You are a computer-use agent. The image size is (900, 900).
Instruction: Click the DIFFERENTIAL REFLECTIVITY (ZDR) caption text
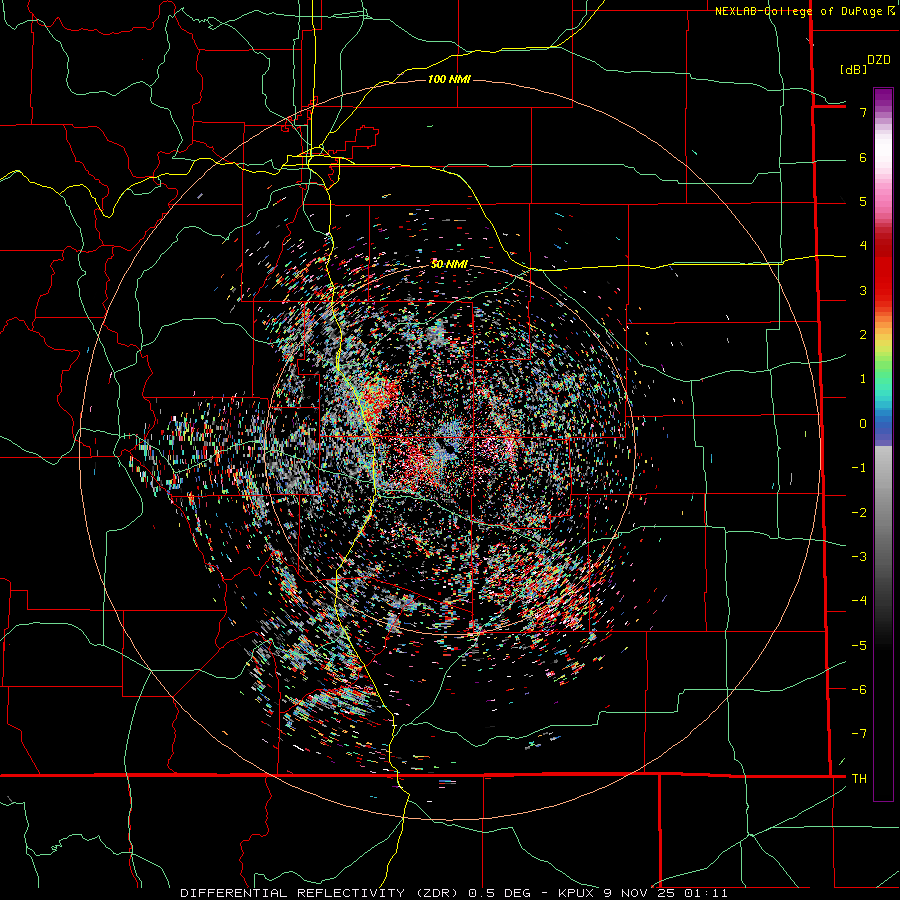(x=321, y=893)
